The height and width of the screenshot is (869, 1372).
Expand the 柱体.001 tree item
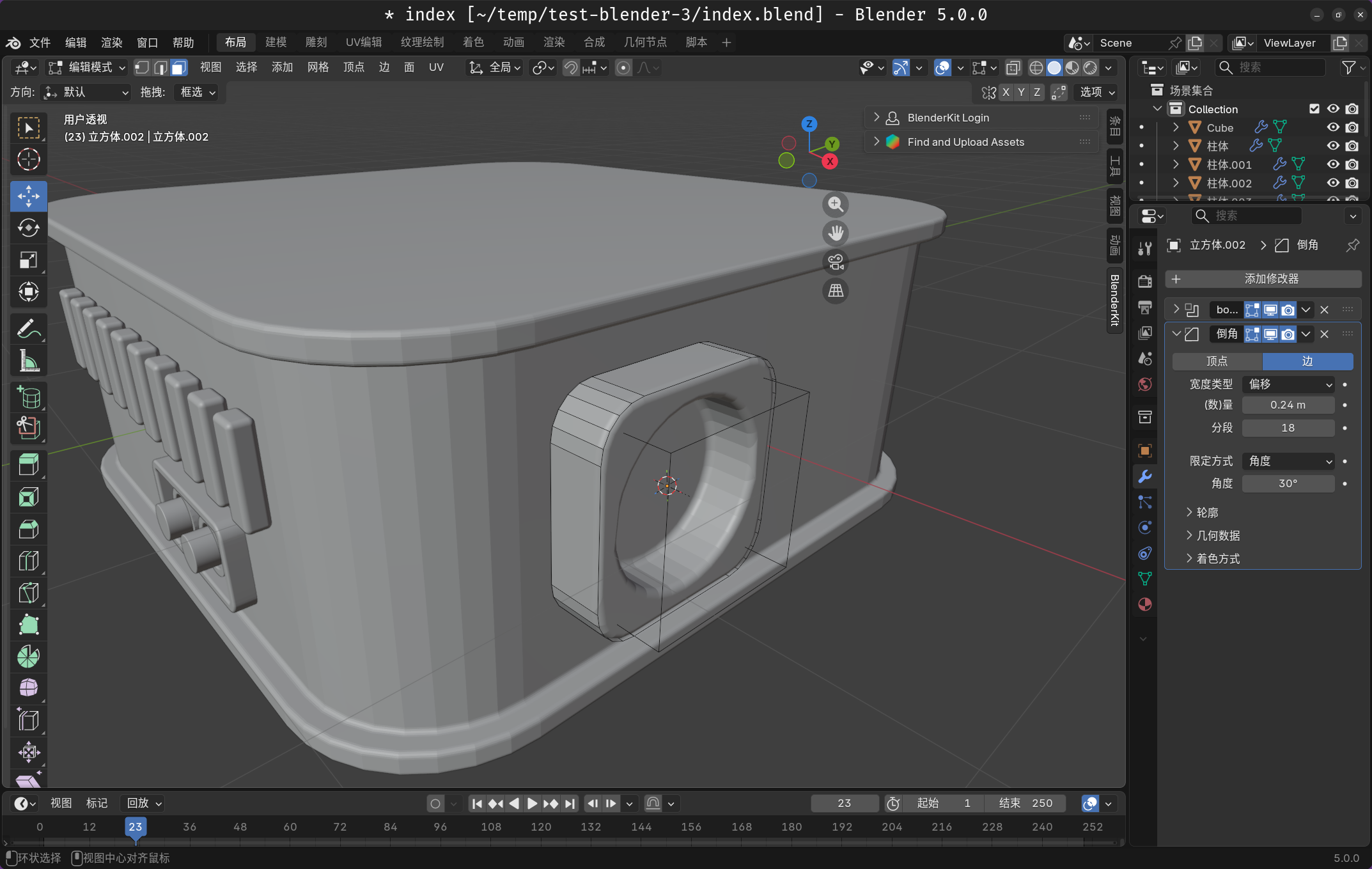[1176, 164]
